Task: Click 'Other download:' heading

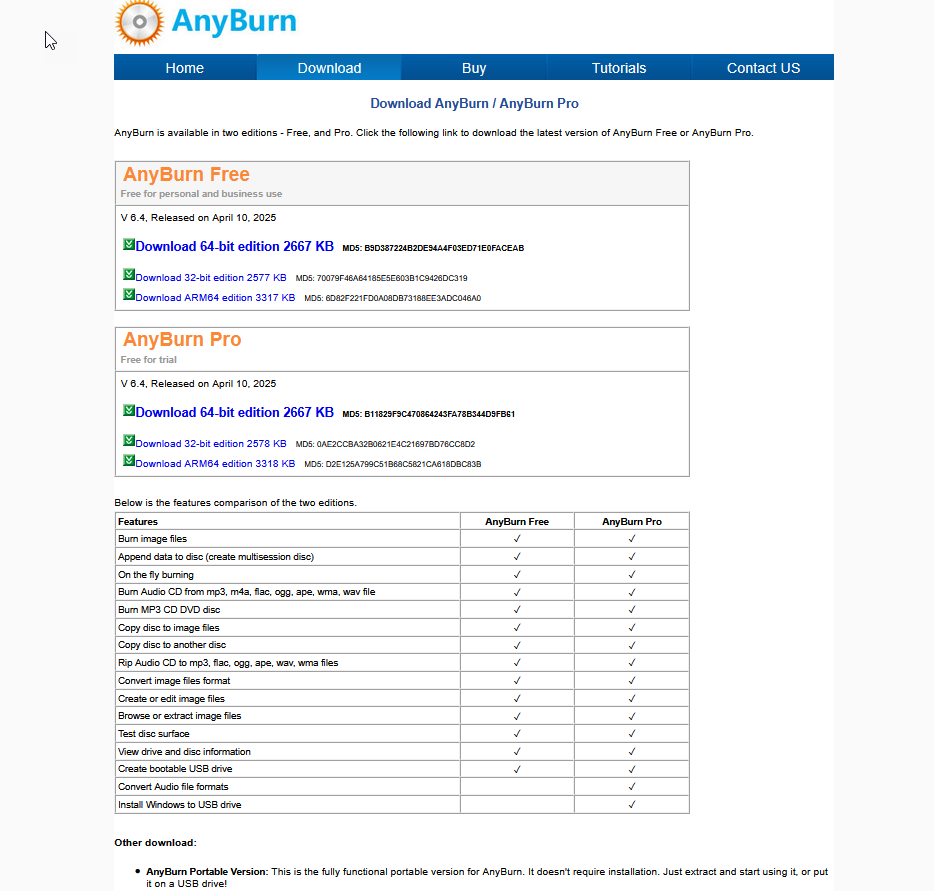Action: [x=155, y=843]
